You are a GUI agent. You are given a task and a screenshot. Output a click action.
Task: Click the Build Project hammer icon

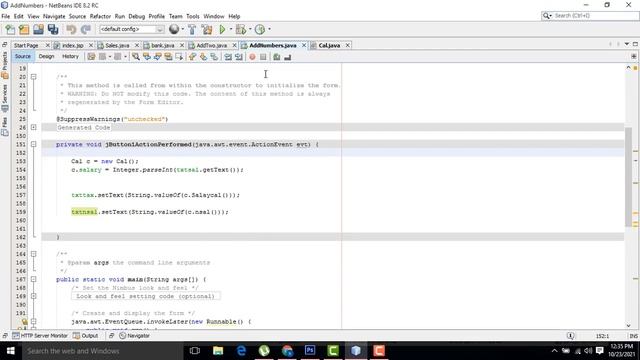click(192, 29)
